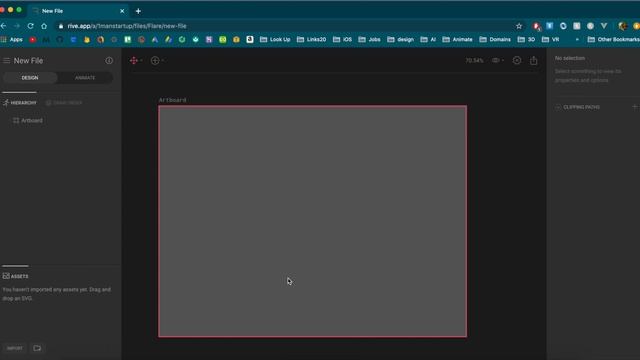The width and height of the screenshot is (640, 360).
Task: Bookmark this page with the star
Action: [519, 26]
